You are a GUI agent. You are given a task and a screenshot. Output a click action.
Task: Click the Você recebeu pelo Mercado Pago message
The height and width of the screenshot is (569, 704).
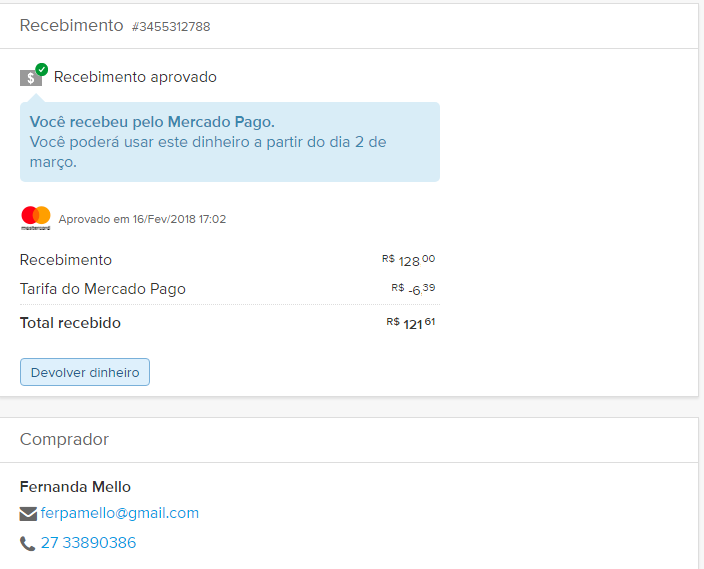pos(152,122)
